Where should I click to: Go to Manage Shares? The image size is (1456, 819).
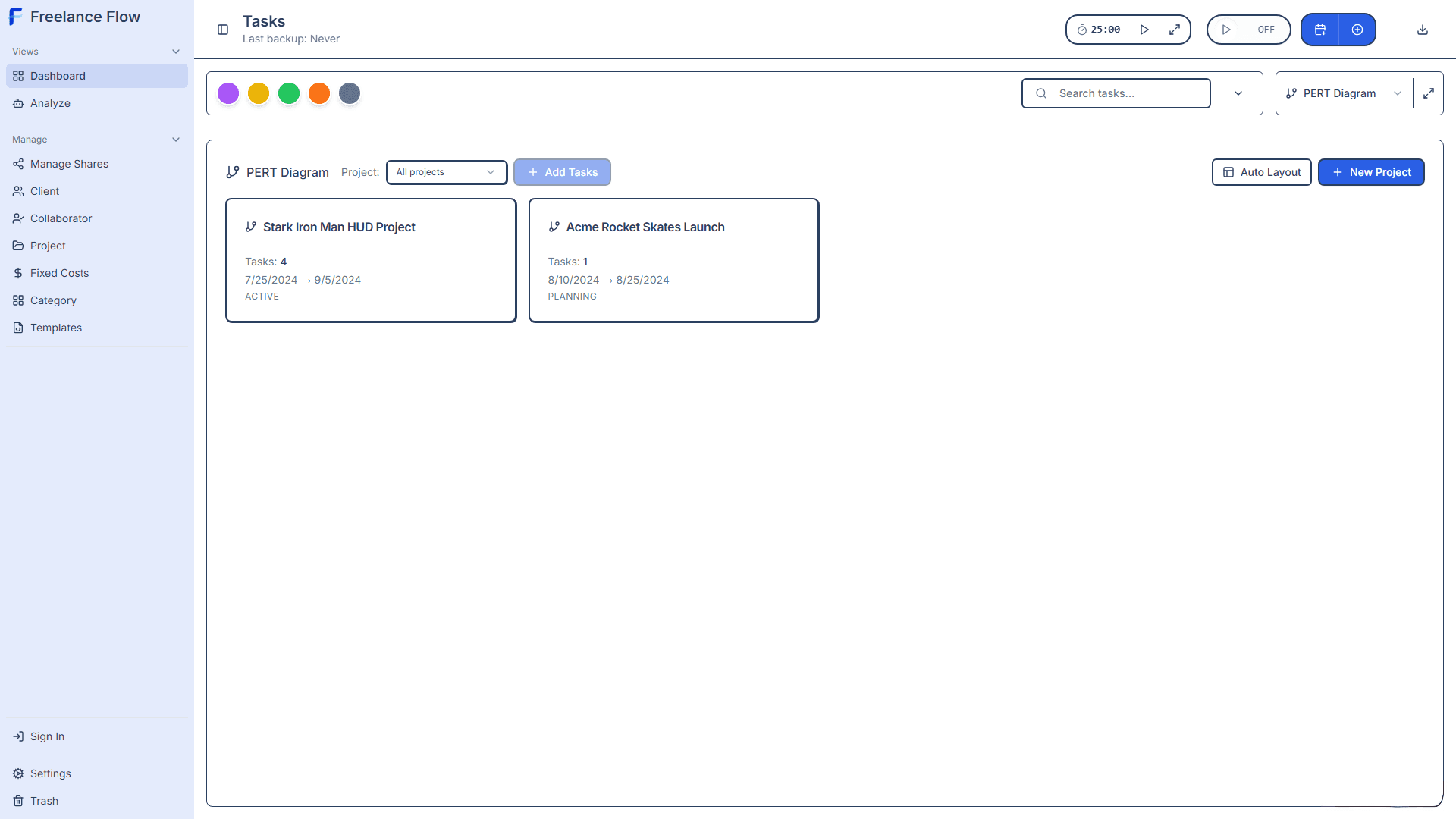97,164
